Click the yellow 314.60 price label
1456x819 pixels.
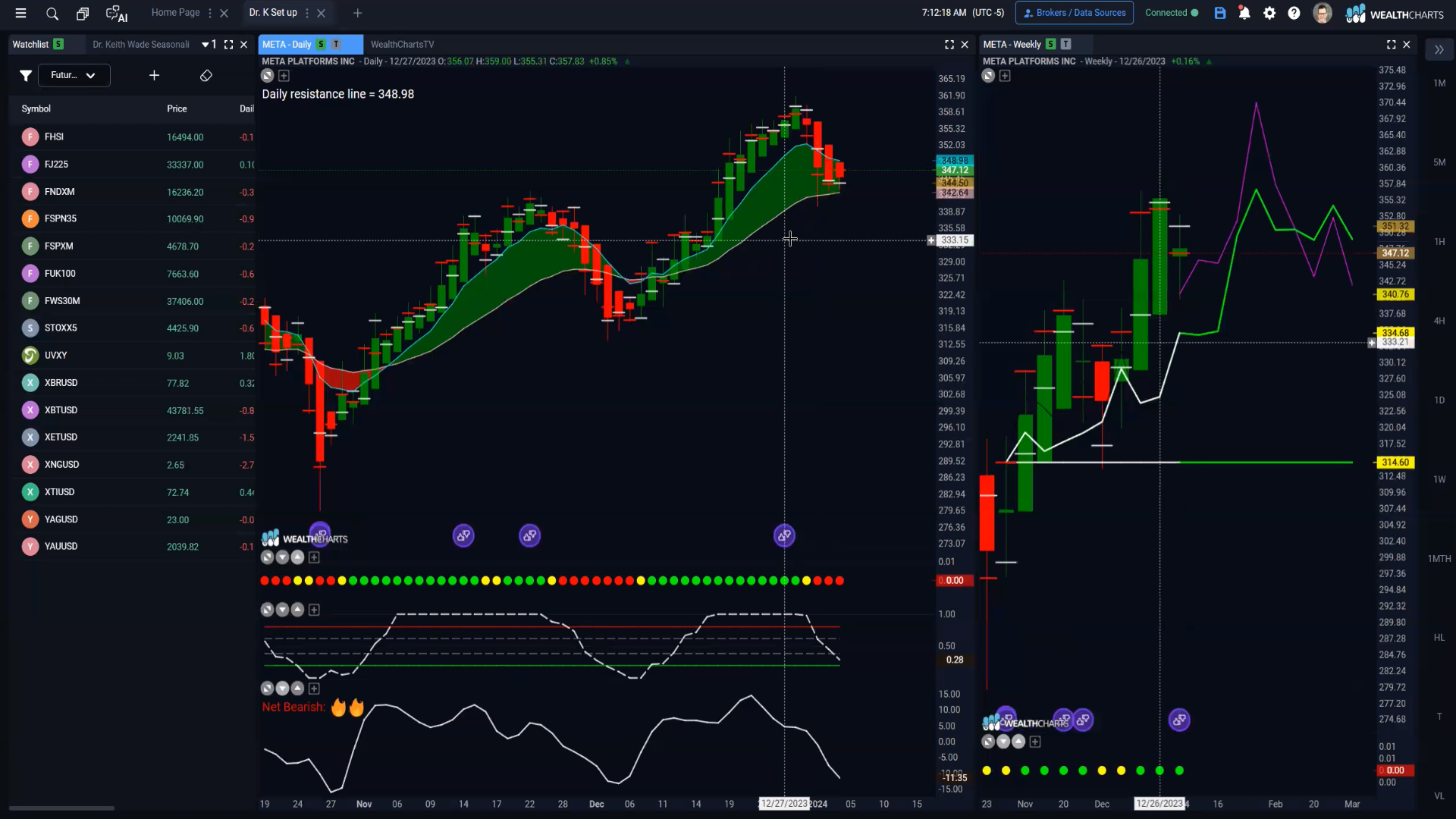point(1395,463)
